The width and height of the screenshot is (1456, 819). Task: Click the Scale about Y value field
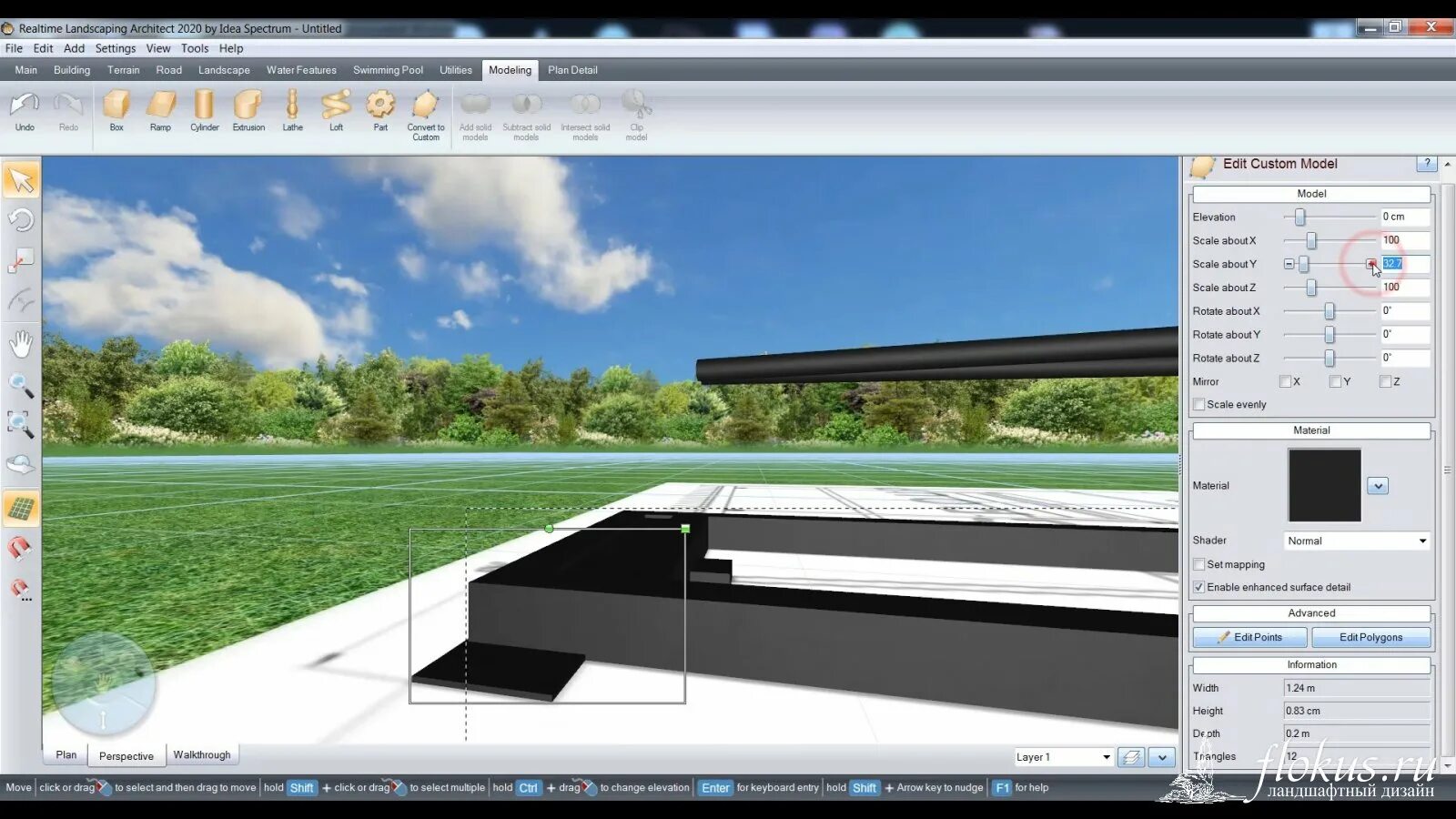1404,264
